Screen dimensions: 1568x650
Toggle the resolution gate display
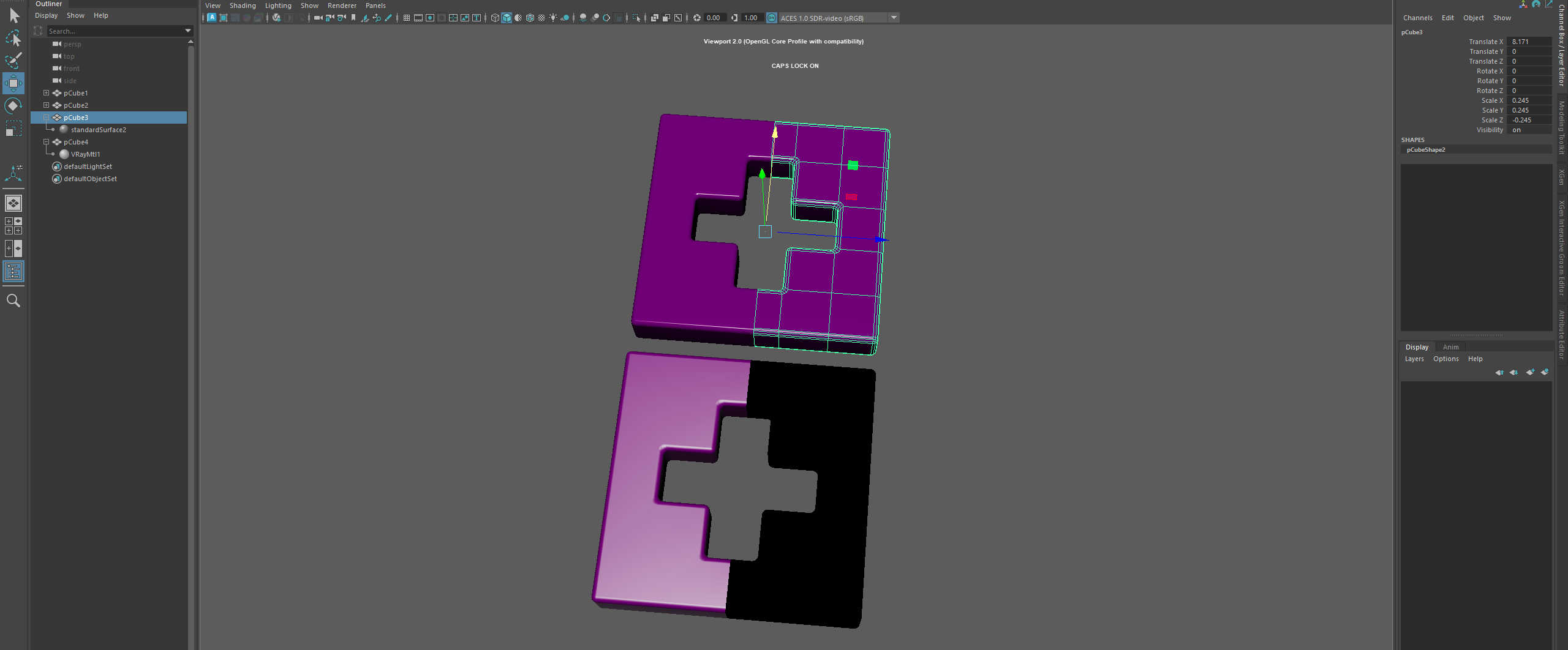coord(430,18)
